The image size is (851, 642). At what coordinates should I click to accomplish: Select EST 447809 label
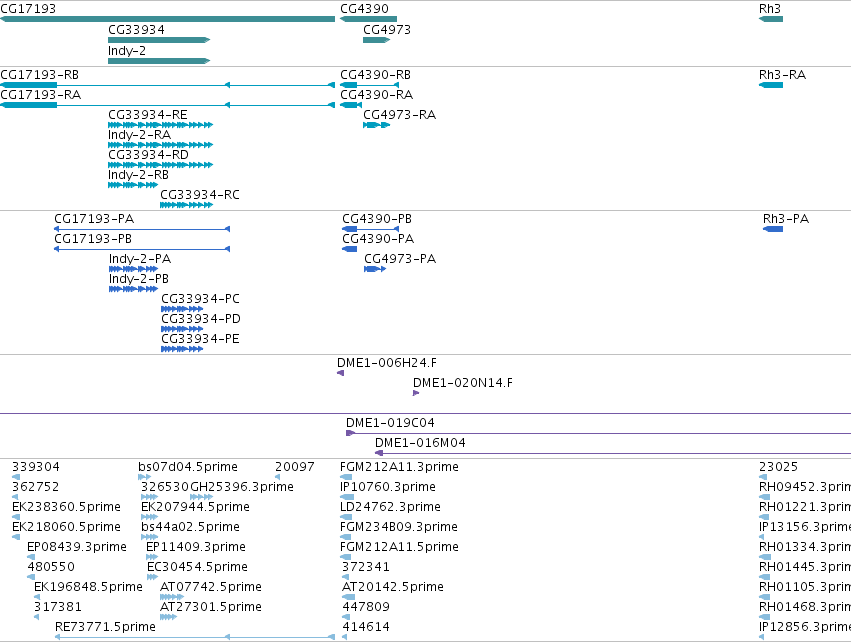pyautogui.click(x=366, y=607)
